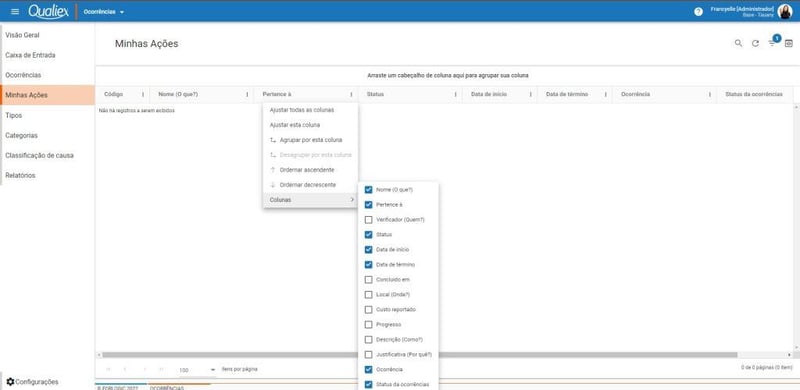This screenshot has height=390, width=800.
Task: Open the search magnifier icon
Action: (x=738, y=43)
